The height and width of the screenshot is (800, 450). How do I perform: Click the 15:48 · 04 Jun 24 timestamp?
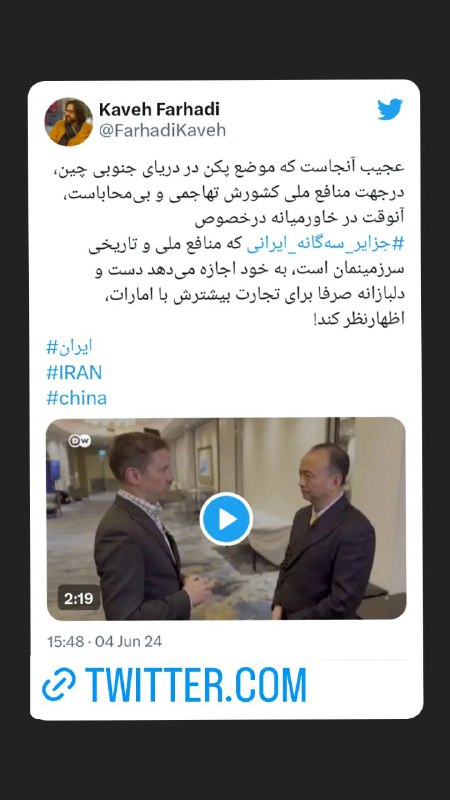coord(105,641)
